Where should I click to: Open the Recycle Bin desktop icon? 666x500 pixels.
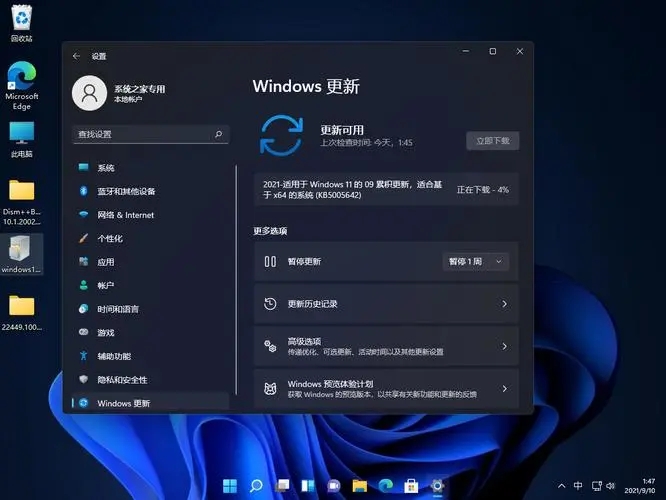point(21,23)
